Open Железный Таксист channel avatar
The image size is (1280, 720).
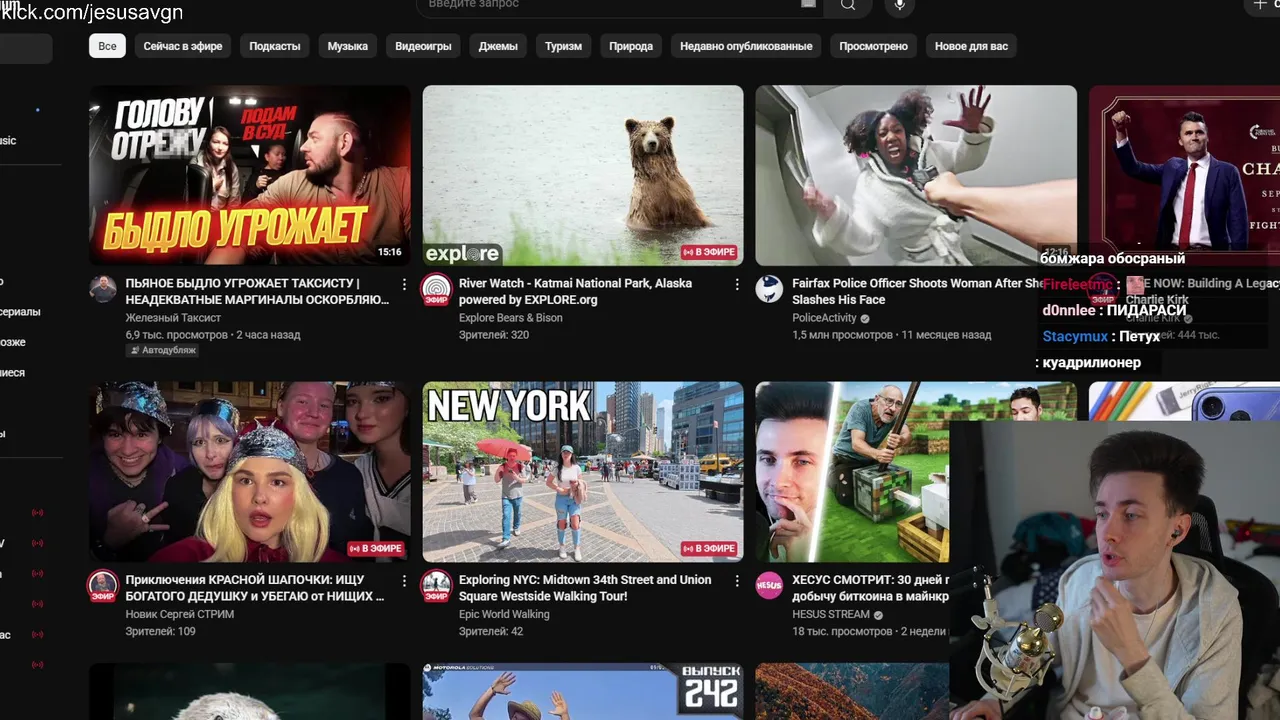pos(103,289)
